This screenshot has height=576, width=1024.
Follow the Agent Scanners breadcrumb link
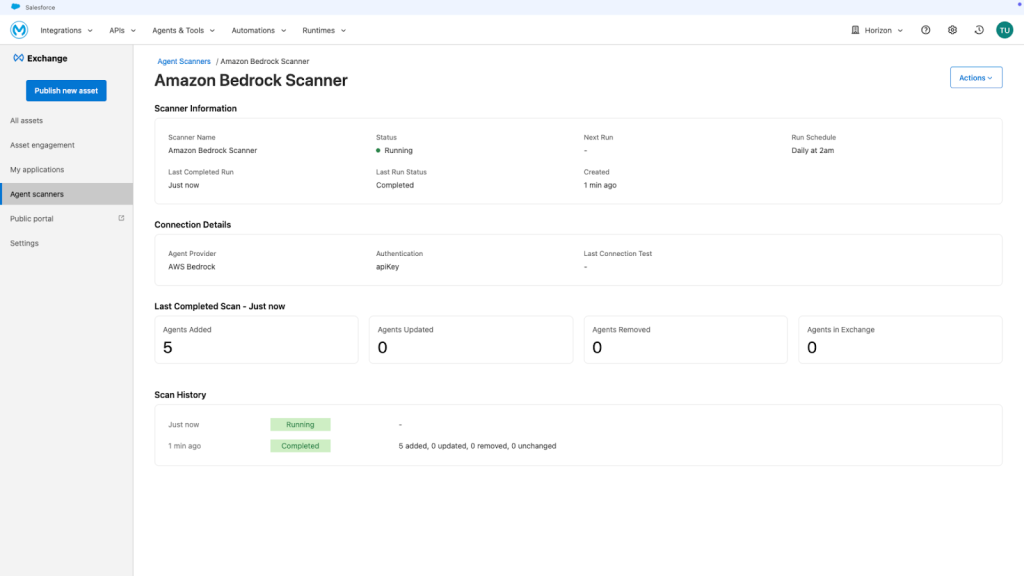pos(183,61)
